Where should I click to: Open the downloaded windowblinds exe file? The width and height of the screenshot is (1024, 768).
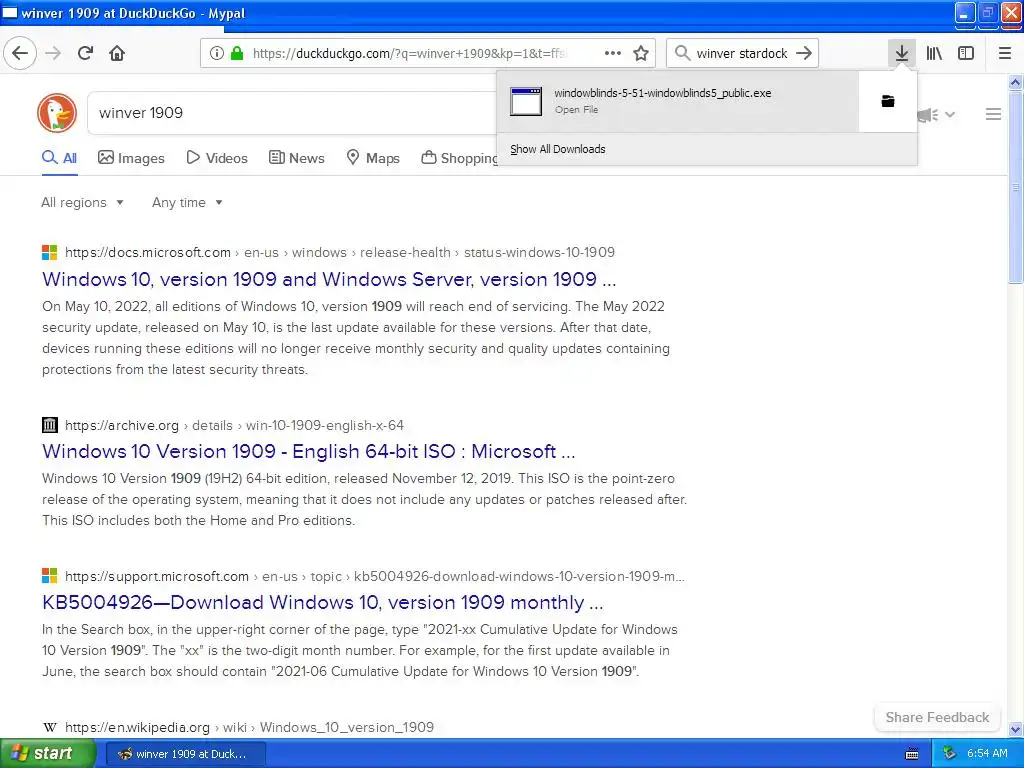click(x=678, y=101)
